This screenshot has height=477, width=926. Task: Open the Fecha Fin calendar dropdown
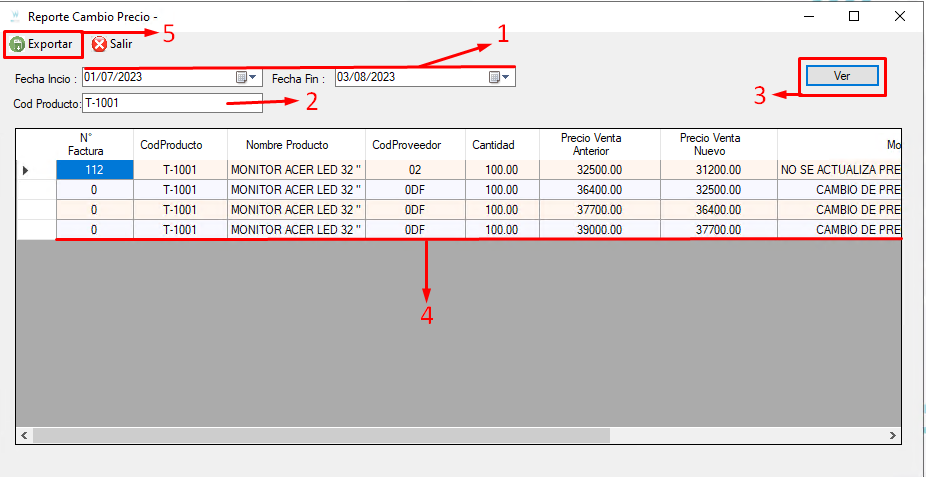coord(500,77)
